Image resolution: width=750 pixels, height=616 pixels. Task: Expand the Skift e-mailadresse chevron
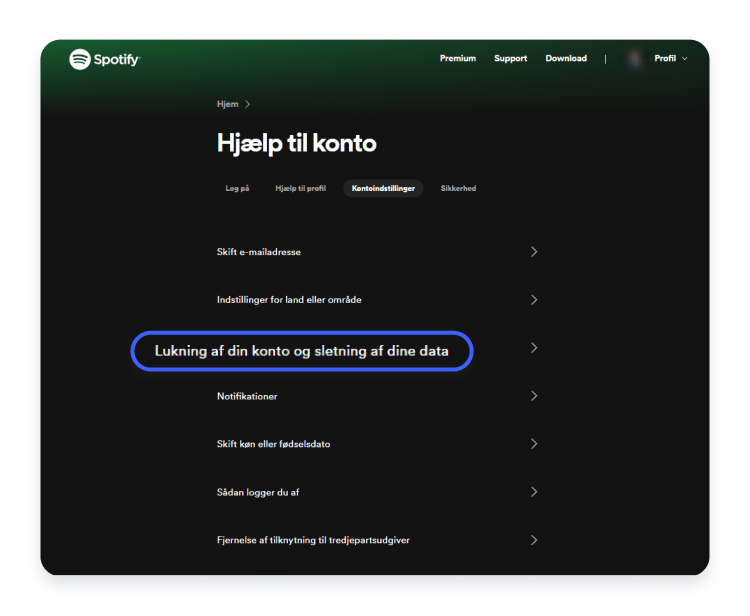(x=534, y=252)
